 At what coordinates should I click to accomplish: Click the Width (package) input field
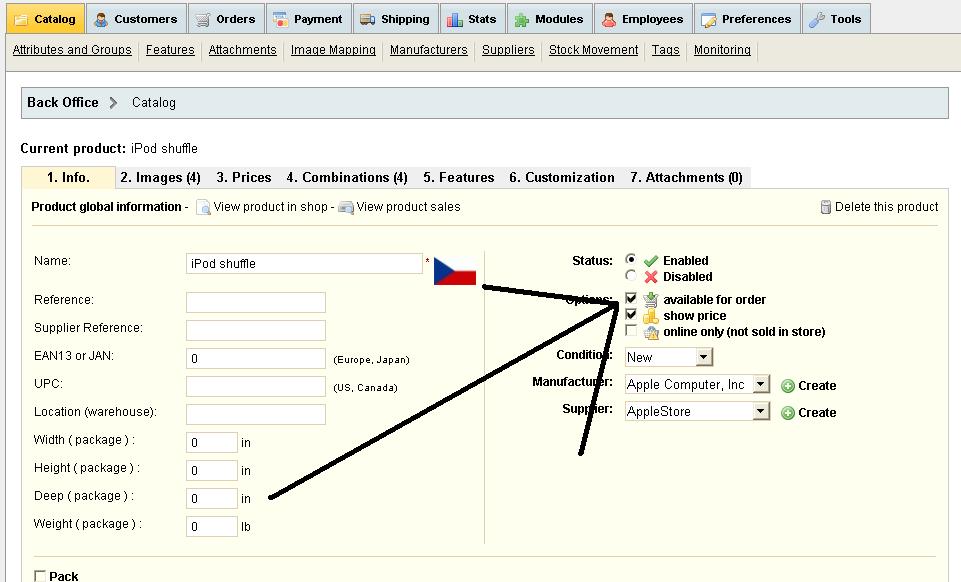point(211,442)
